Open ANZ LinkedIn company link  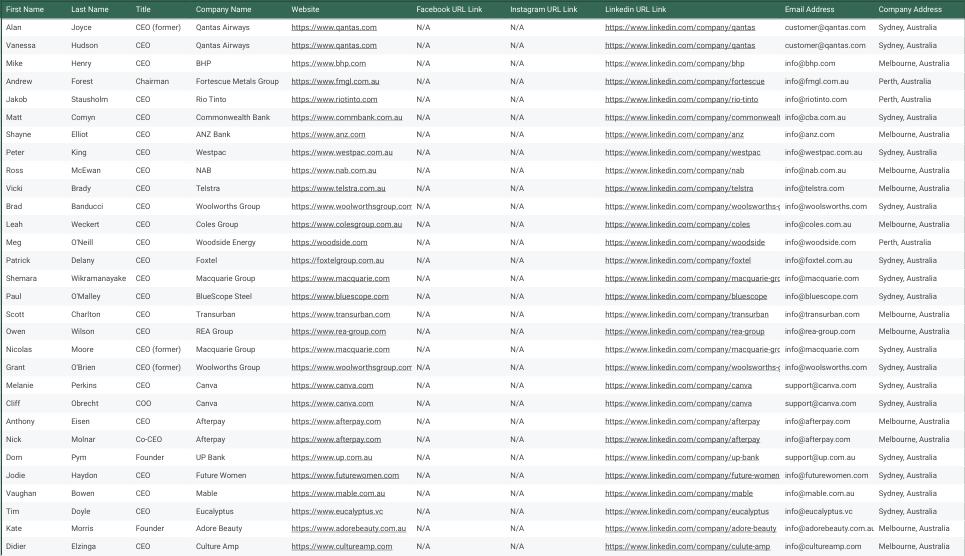[x=674, y=134]
